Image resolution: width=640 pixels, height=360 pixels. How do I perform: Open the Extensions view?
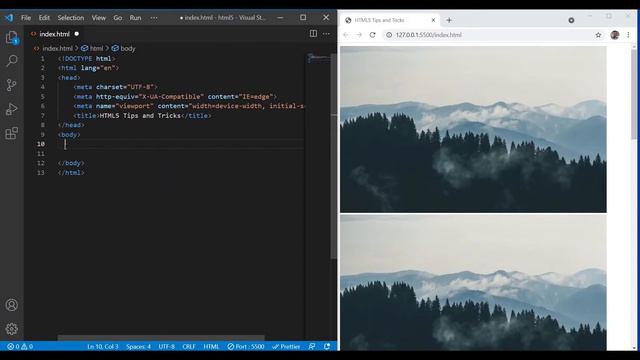(11, 133)
